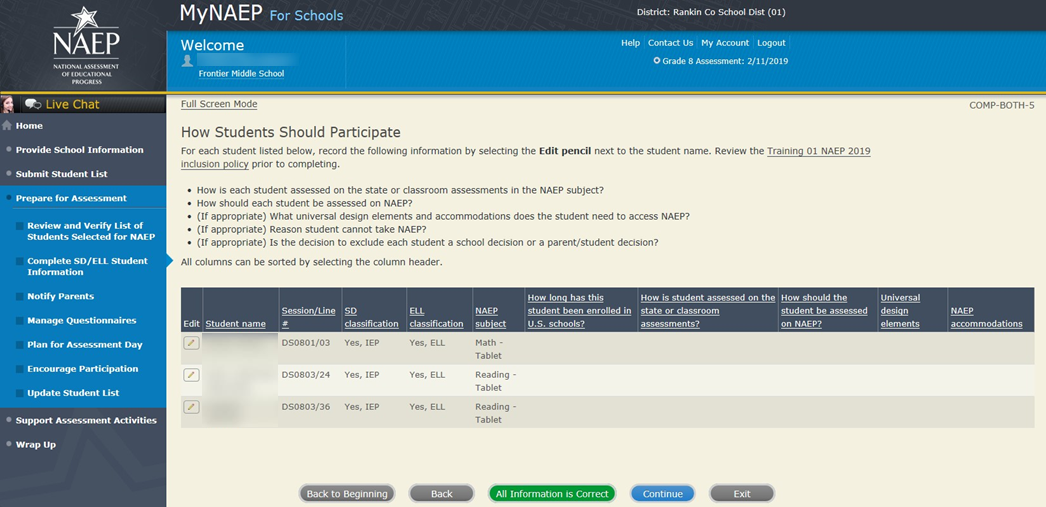This screenshot has width=1046, height=507.
Task: Select the Grade 8 Assessment radio button
Action: [657, 61]
